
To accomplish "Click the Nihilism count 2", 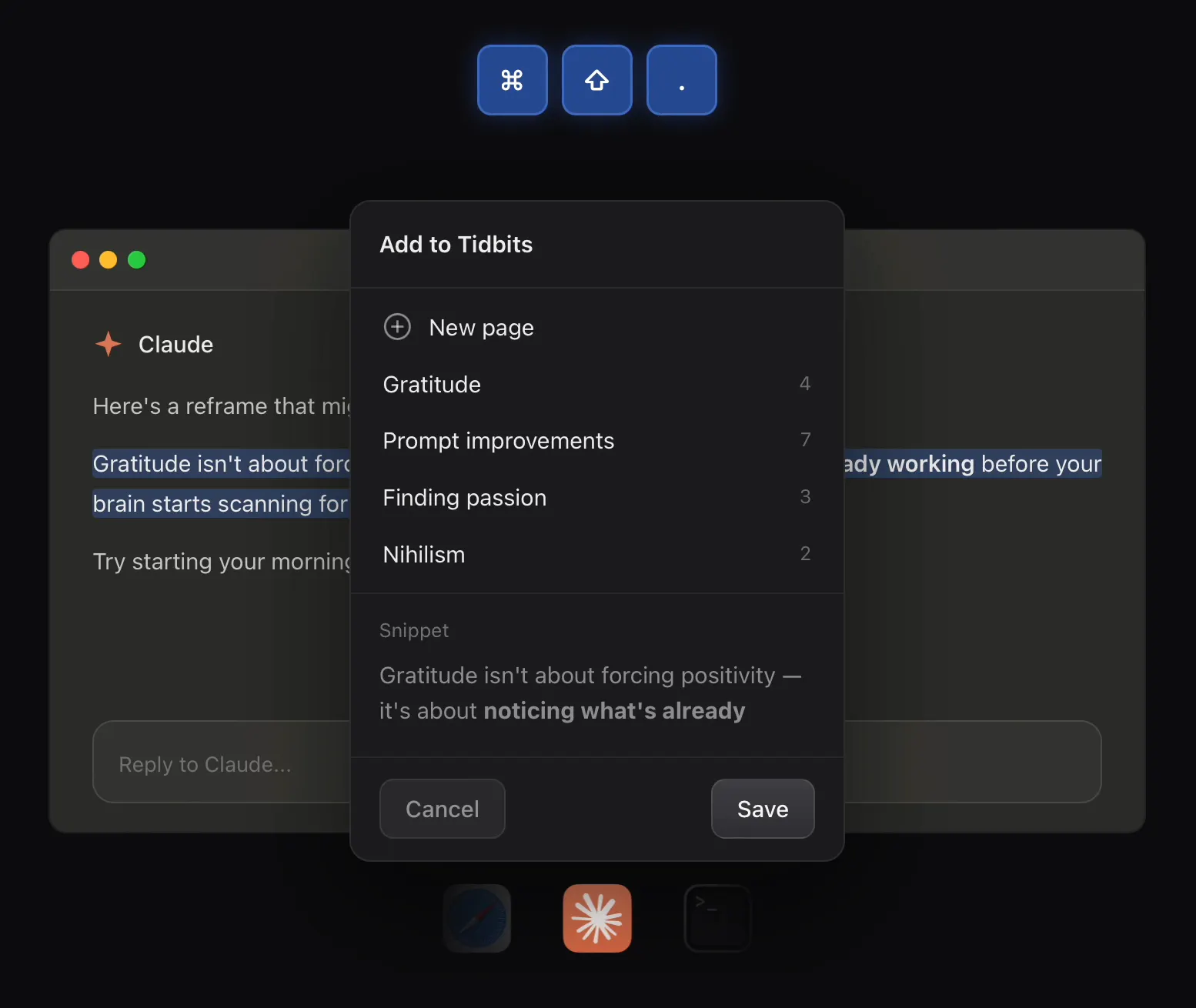I will click(x=805, y=553).
